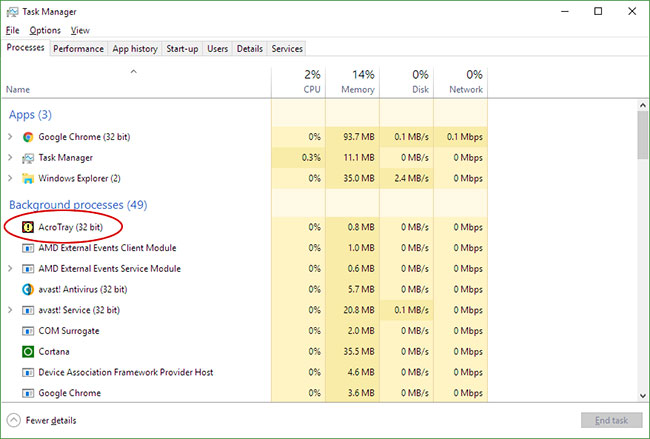This screenshot has width=650, height=439.
Task: Click the scrollbar up arrow
Action: pyautogui.click(x=643, y=105)
